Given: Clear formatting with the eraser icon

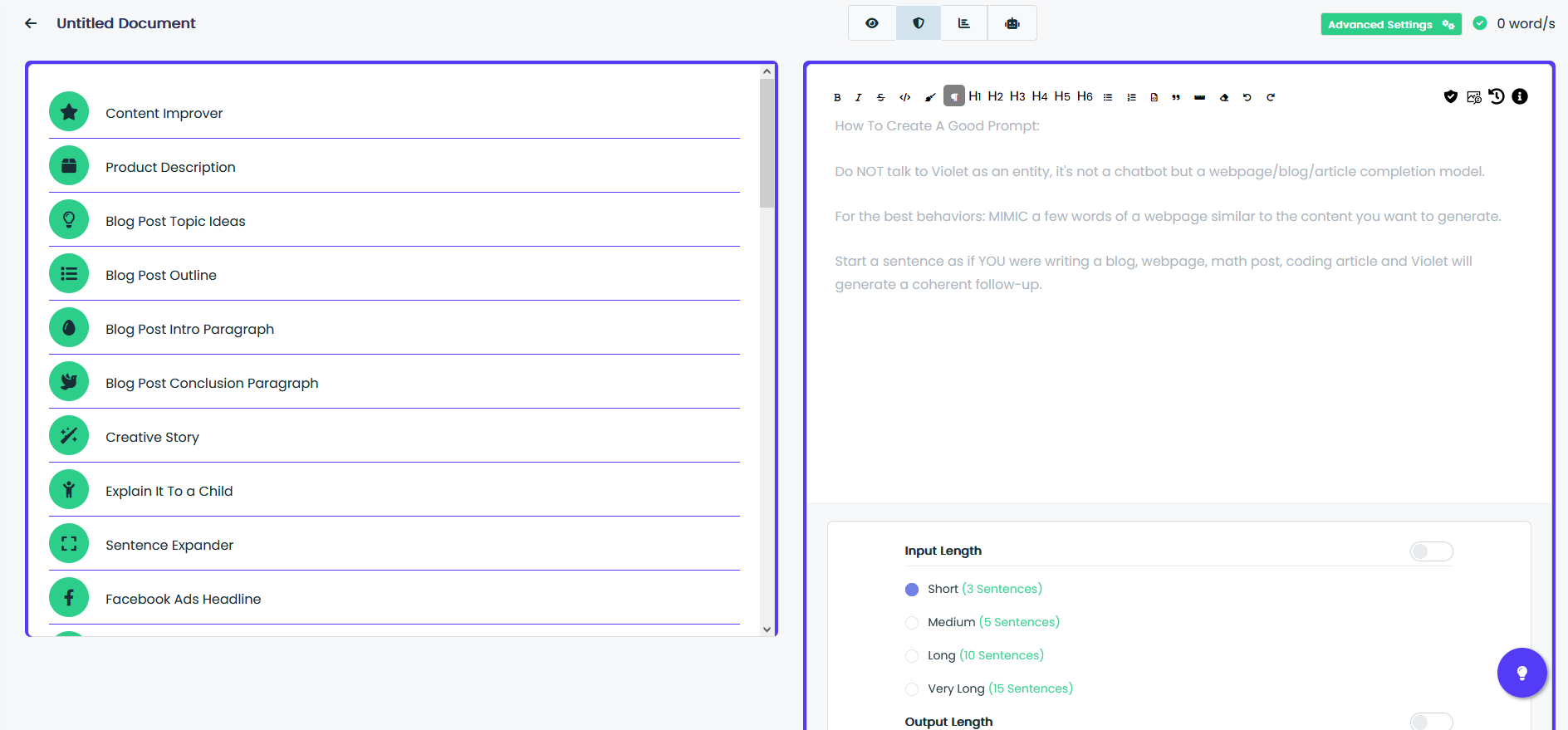Looking at the screenshot, I should [1223, 97].
